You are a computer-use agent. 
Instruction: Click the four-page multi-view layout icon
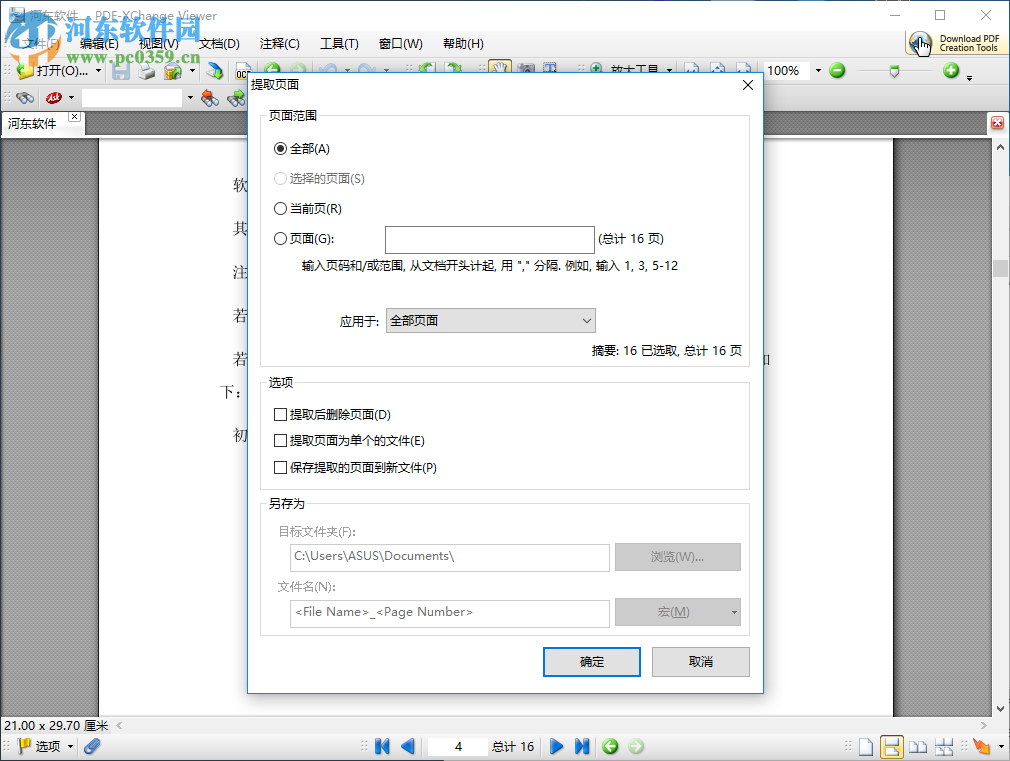943,746
